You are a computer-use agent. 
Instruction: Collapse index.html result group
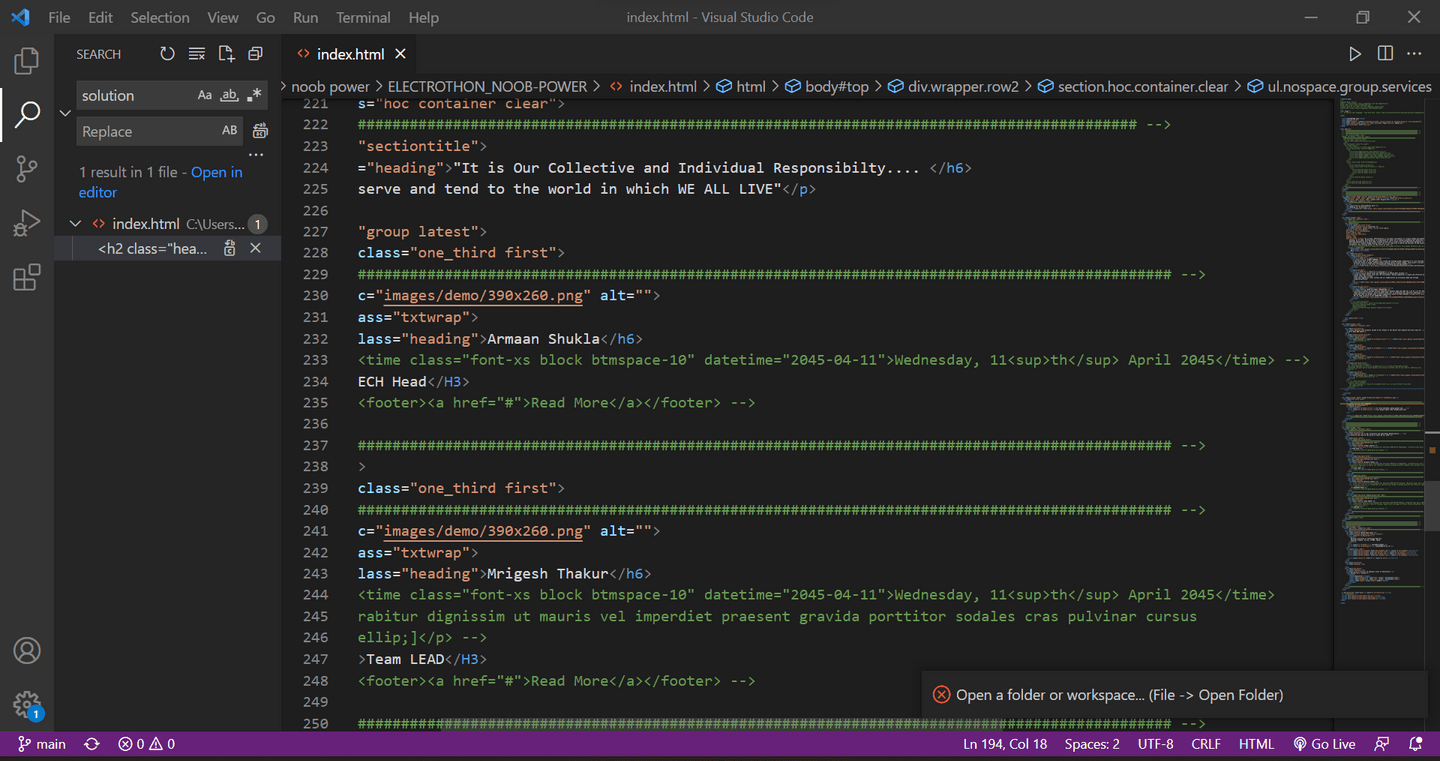(75, 224)
